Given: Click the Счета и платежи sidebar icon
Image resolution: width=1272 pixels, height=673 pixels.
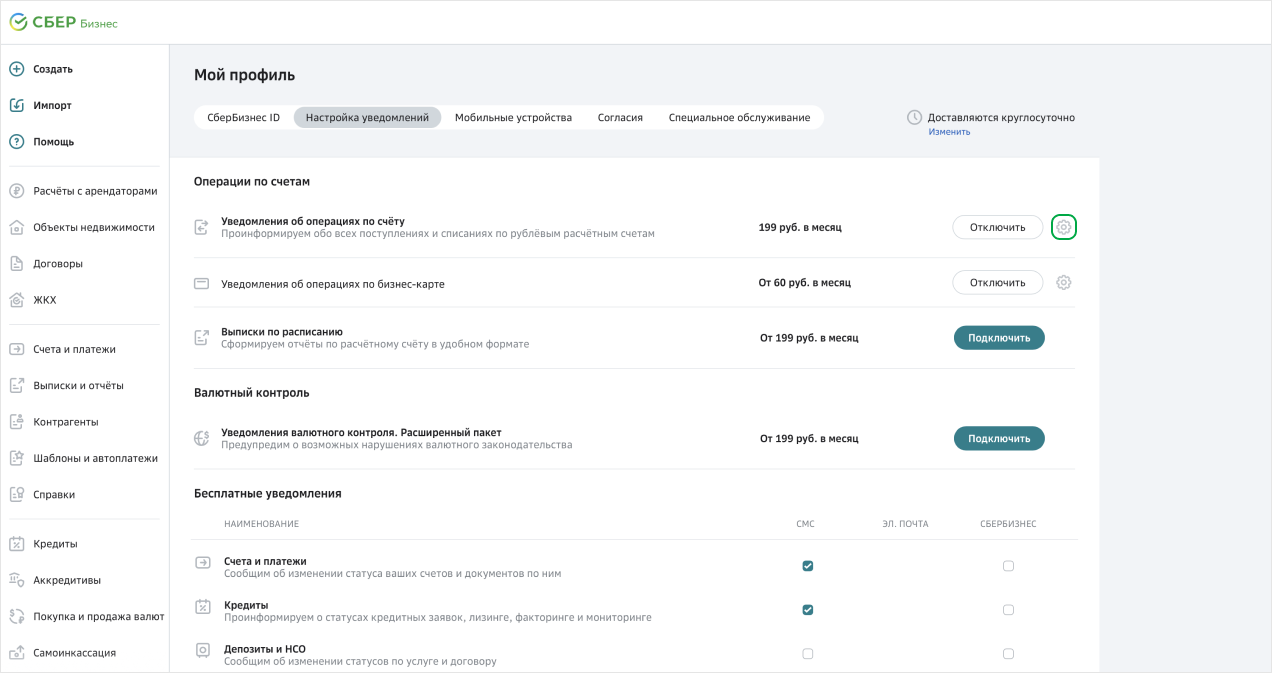Looking at the screenshot, I should click(16, 349).
